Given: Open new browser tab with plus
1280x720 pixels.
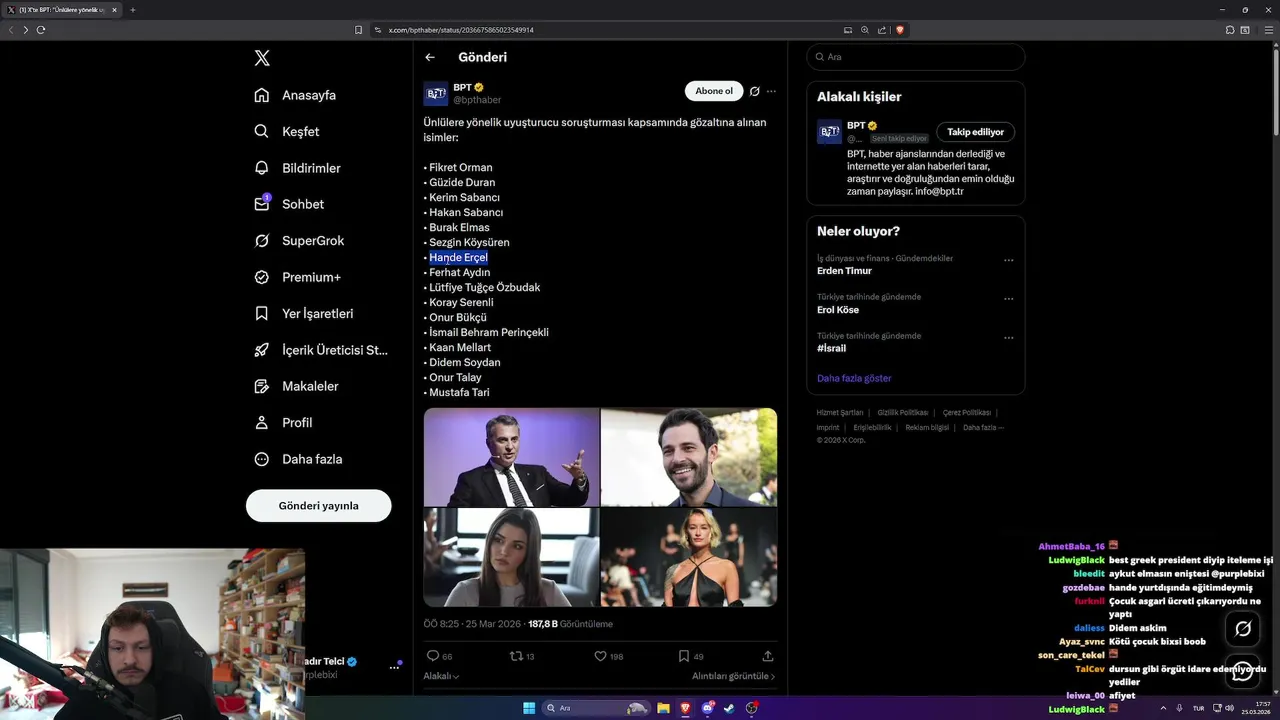Looking at the screenshot, I should click(x=132, y=10).
